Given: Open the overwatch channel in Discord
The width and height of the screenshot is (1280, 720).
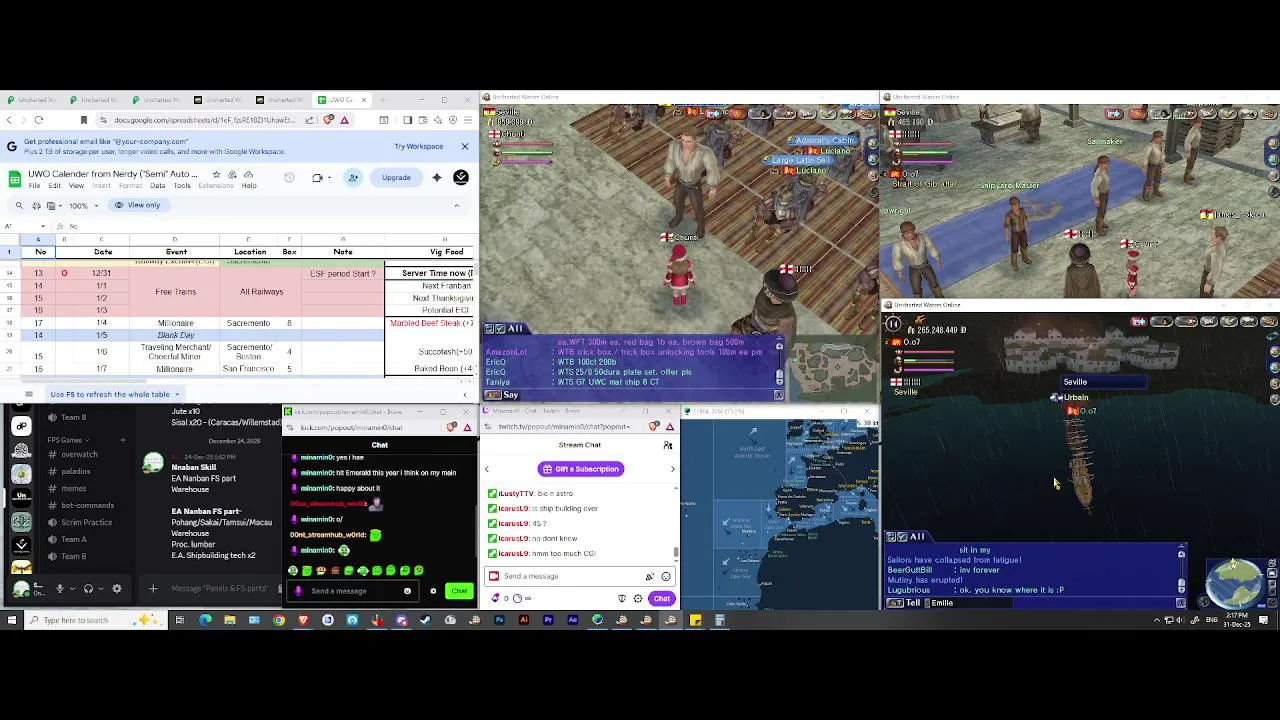Looking at the screenshot, I should tap(79, 454).
